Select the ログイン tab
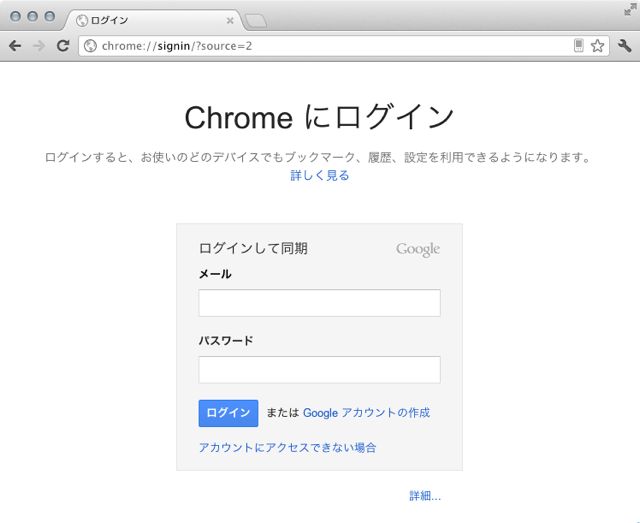640x523 pixels. 153,20
